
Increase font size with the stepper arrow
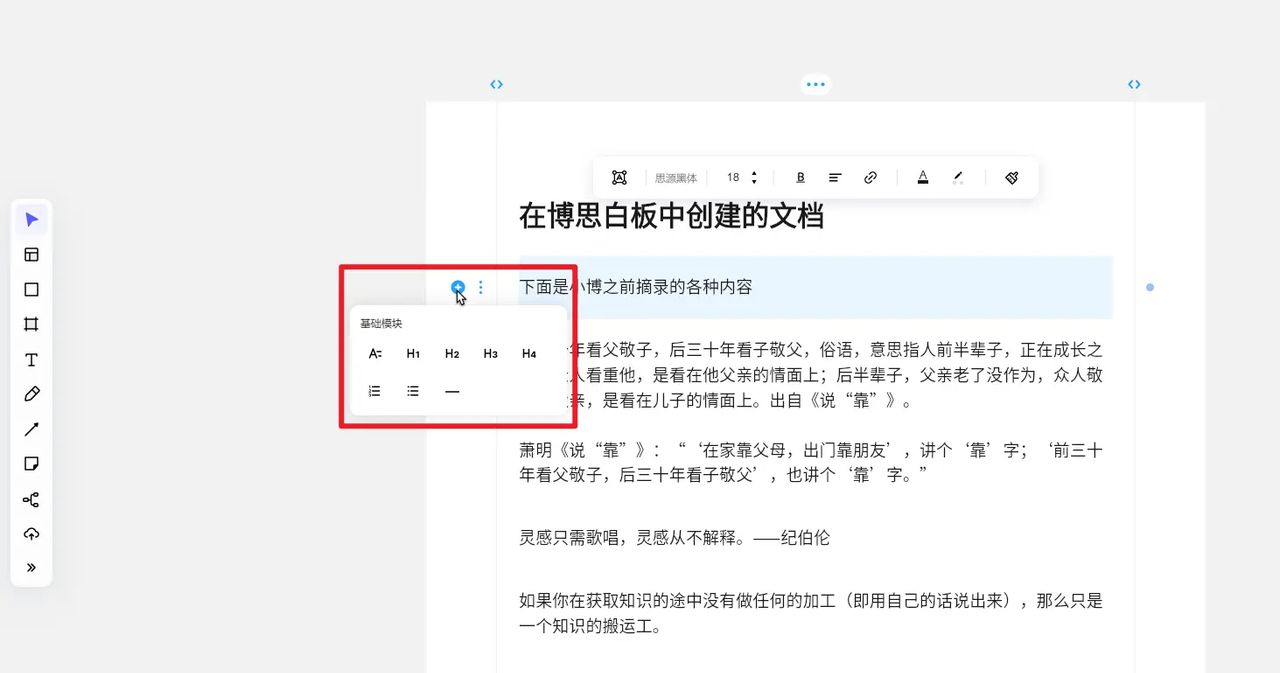[755, 172]
